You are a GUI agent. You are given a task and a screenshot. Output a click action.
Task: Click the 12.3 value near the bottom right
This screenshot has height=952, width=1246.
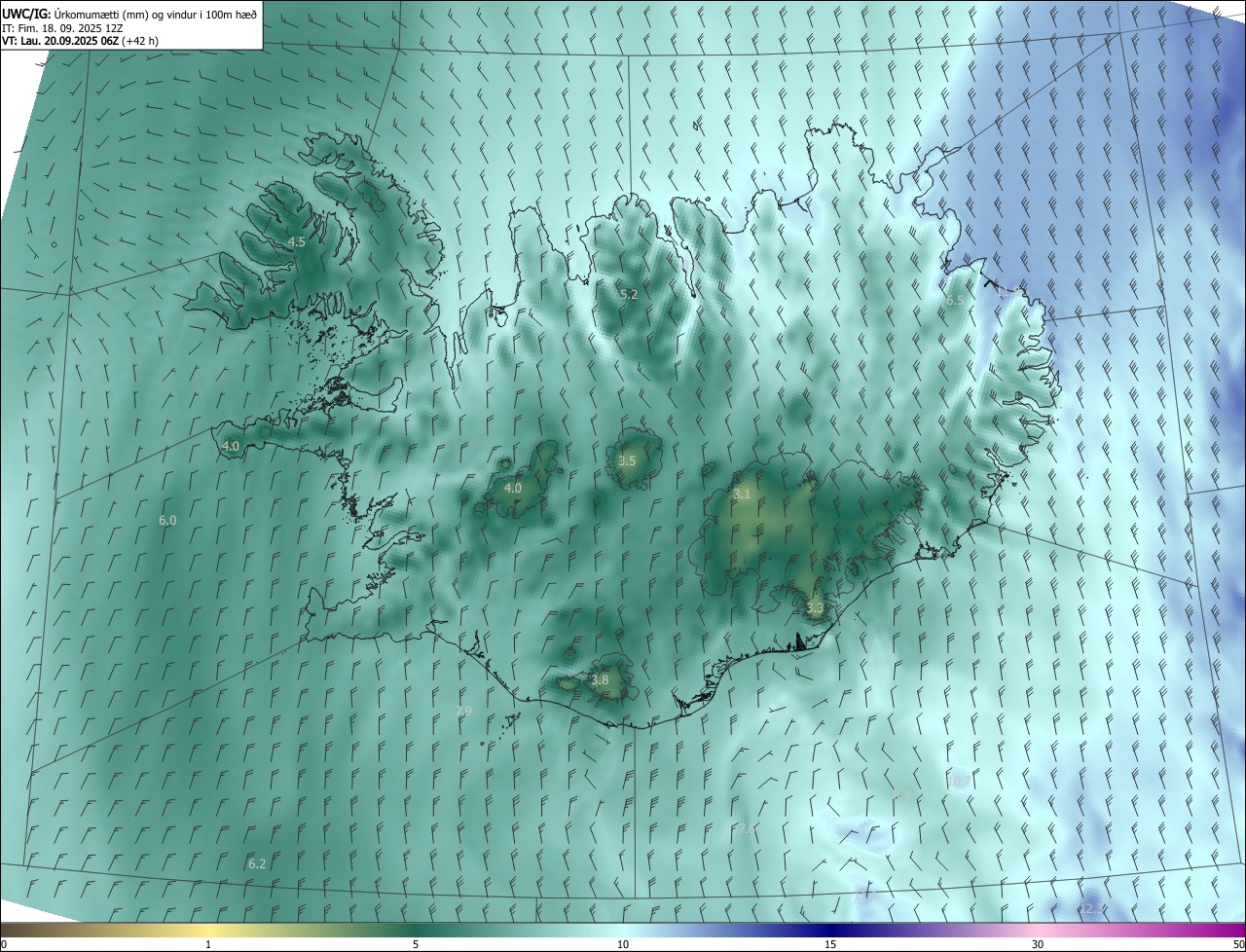pyautogui.click(x=1089, y=908)
